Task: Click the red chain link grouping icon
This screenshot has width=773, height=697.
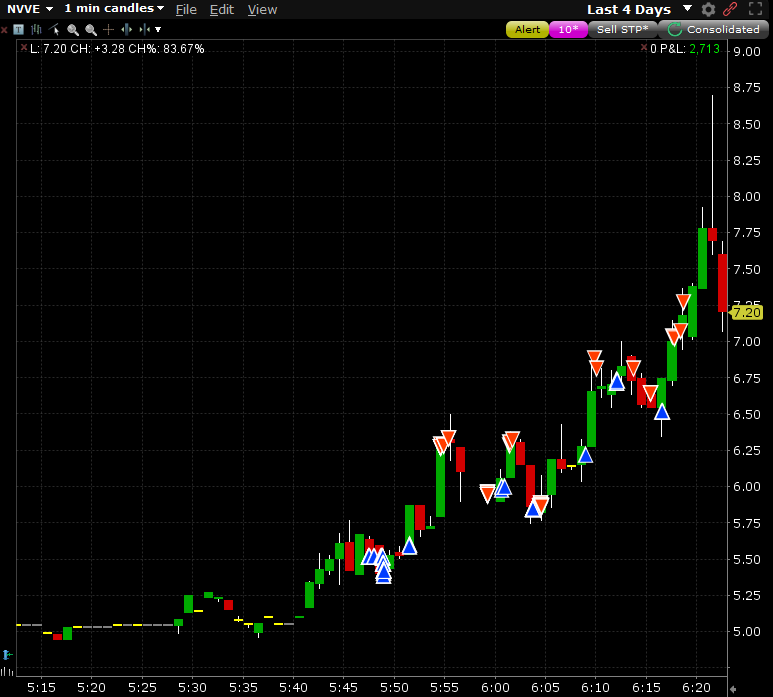Action: 730,9
